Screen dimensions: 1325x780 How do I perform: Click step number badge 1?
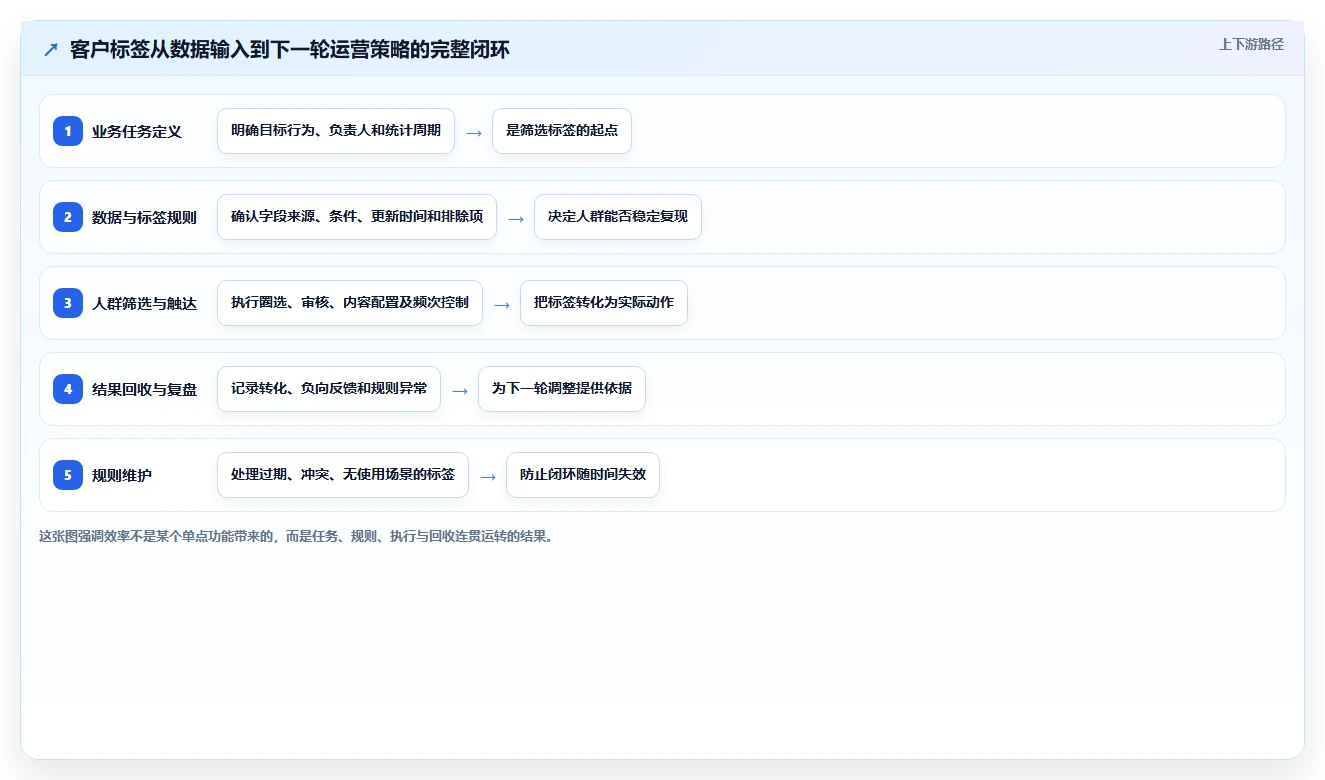[68, 131]
